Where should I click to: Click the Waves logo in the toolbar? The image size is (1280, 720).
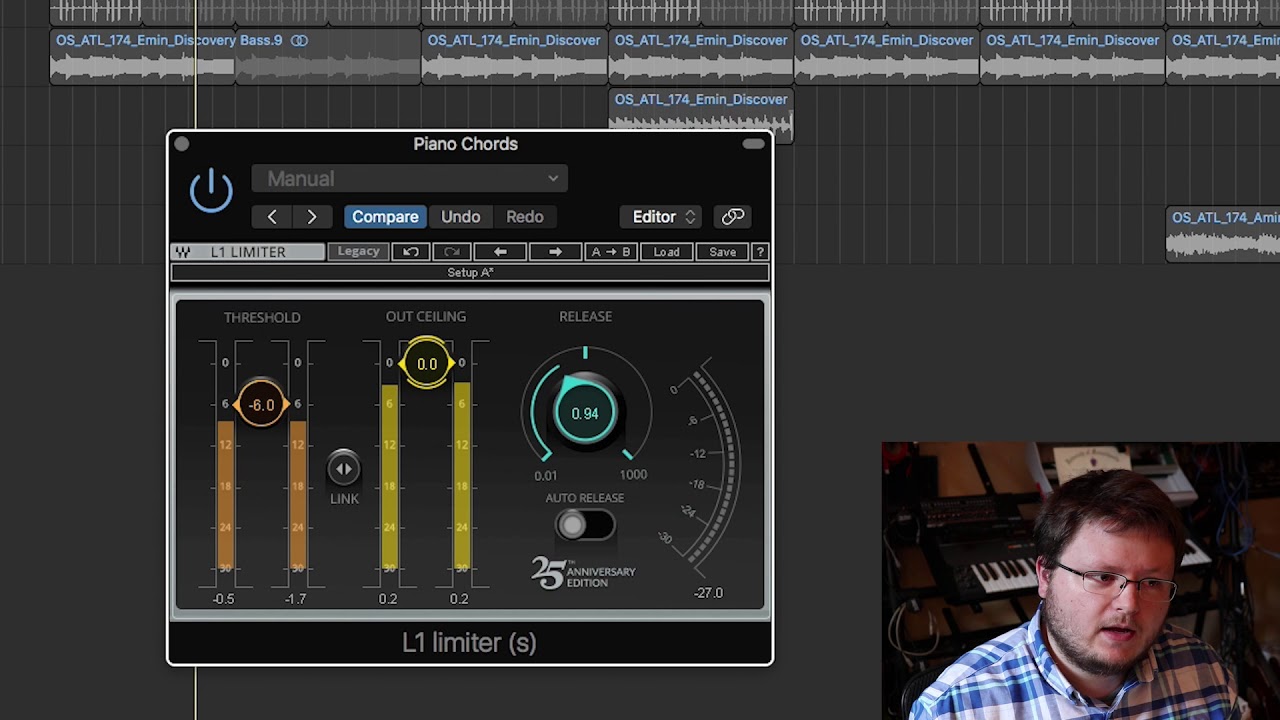(x=183, y=252)
